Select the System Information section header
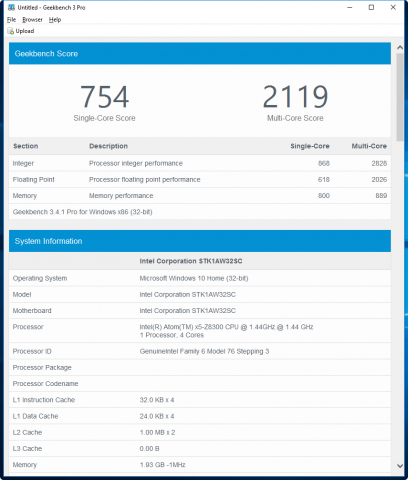 tap(200, 241)
